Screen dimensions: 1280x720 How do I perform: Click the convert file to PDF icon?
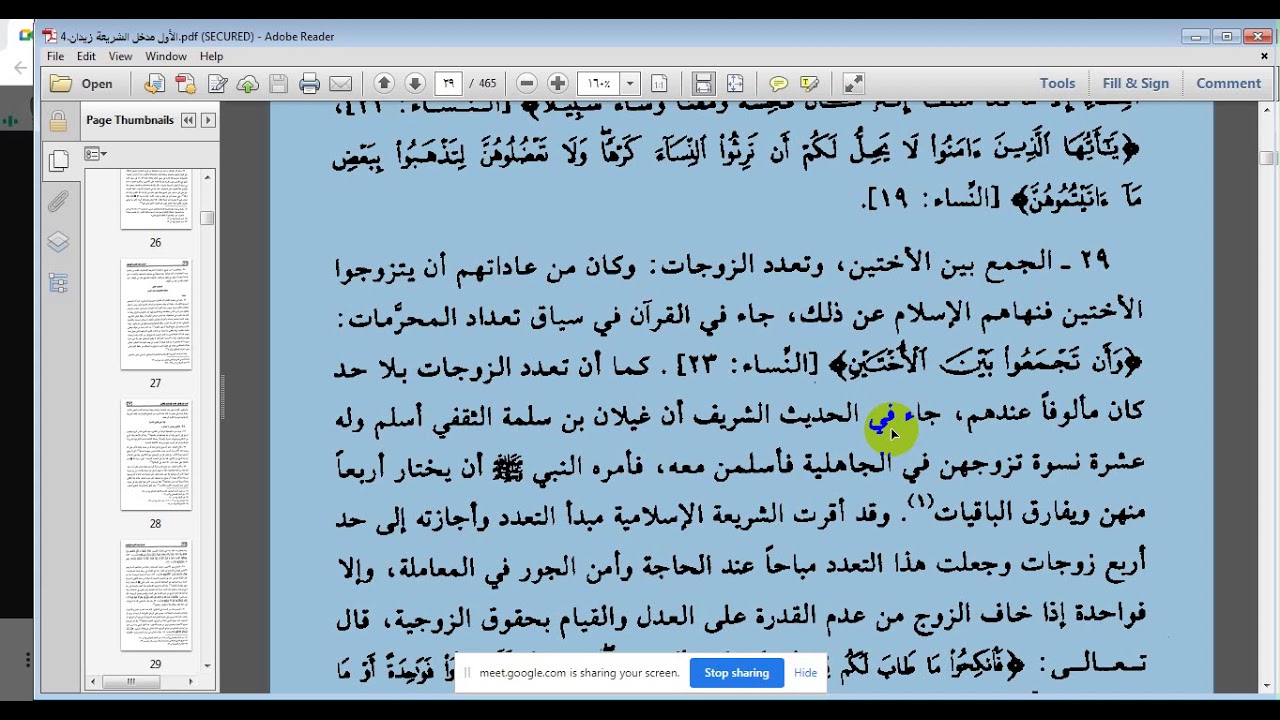coord(154,84)
